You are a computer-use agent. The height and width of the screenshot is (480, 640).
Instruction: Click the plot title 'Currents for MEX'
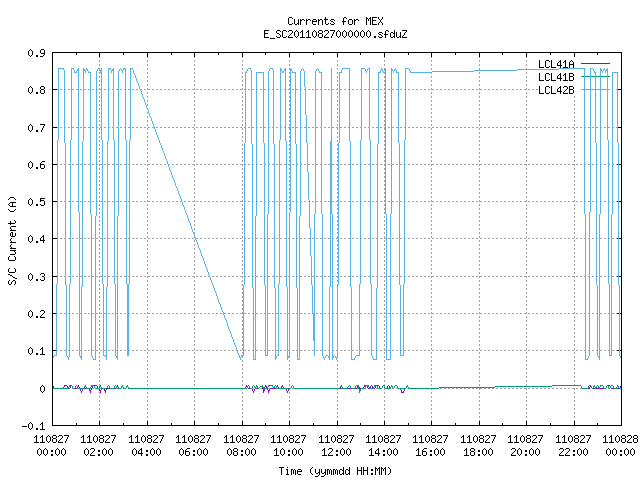tap(335, 21)
